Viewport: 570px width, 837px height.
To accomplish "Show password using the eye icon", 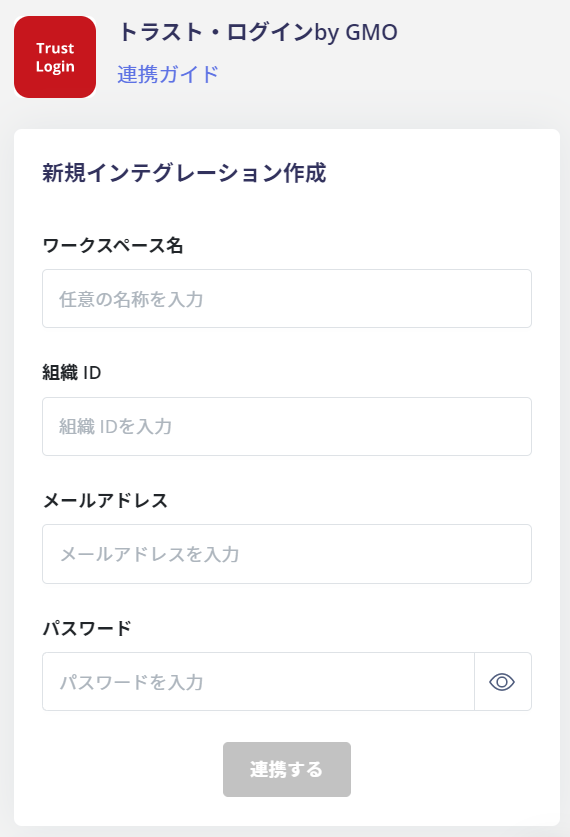I will [502, 682].
